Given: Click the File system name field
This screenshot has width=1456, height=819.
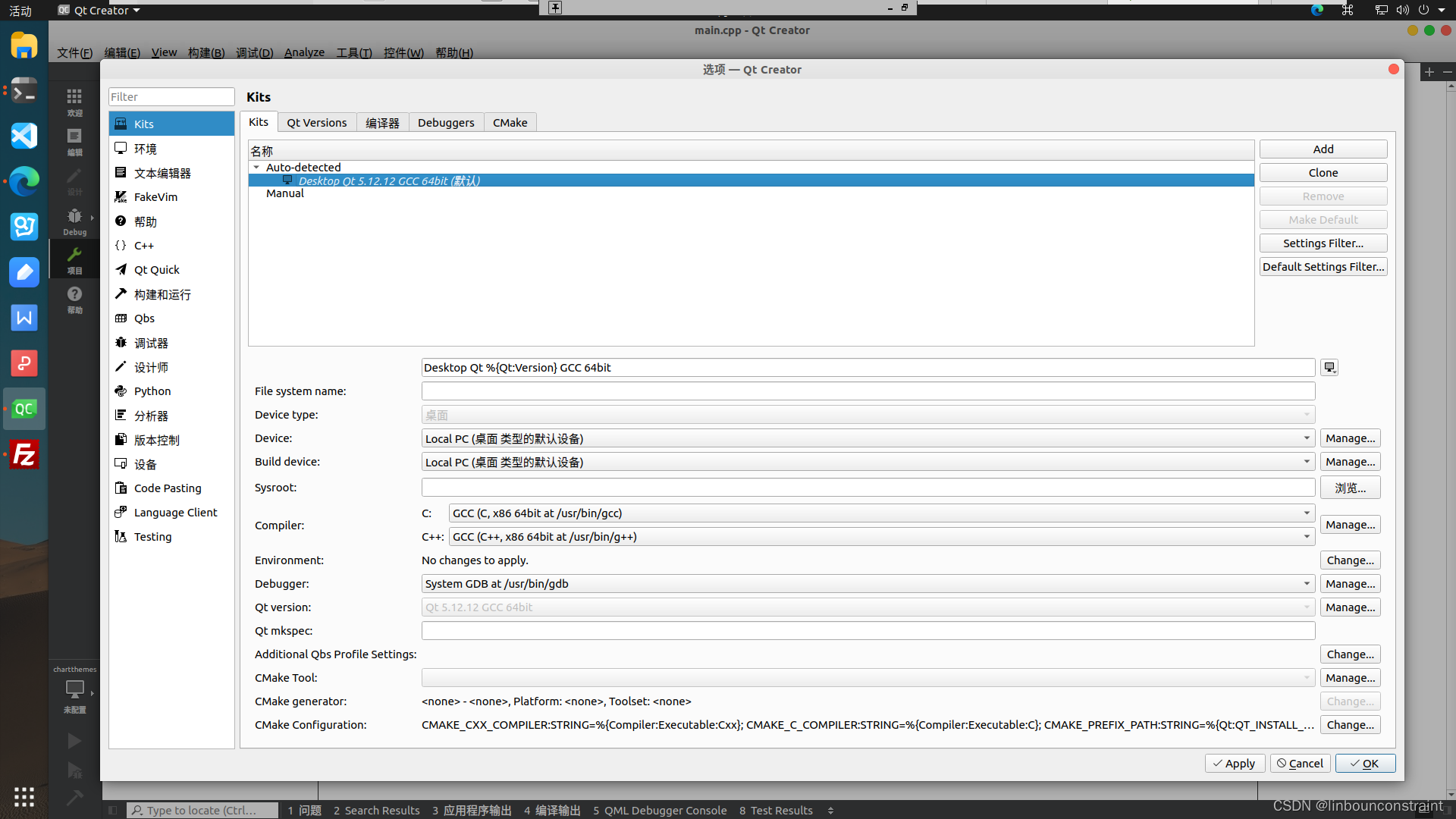Looking at the screenshot, I should coord(868,391).
